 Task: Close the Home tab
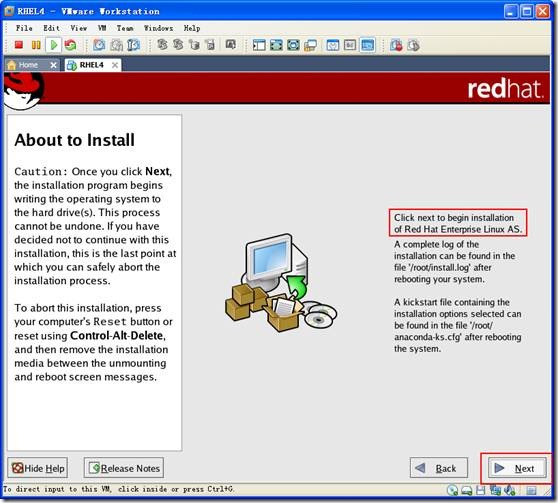[53, 65]
